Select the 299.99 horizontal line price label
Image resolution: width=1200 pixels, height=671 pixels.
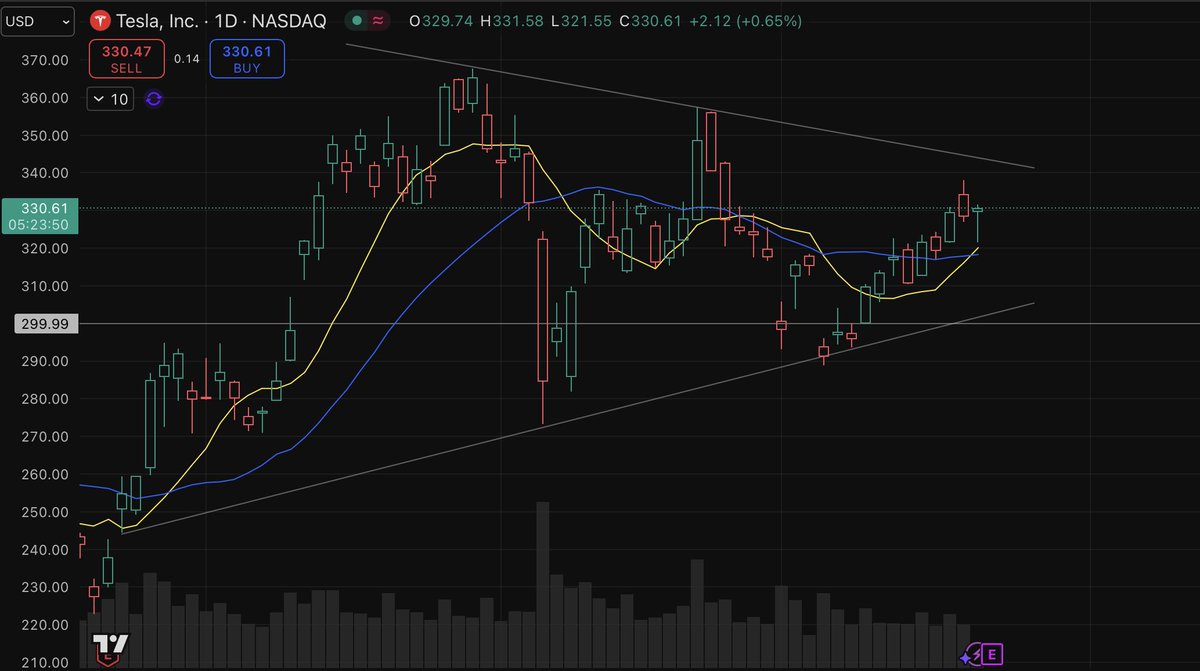(48, 324)
